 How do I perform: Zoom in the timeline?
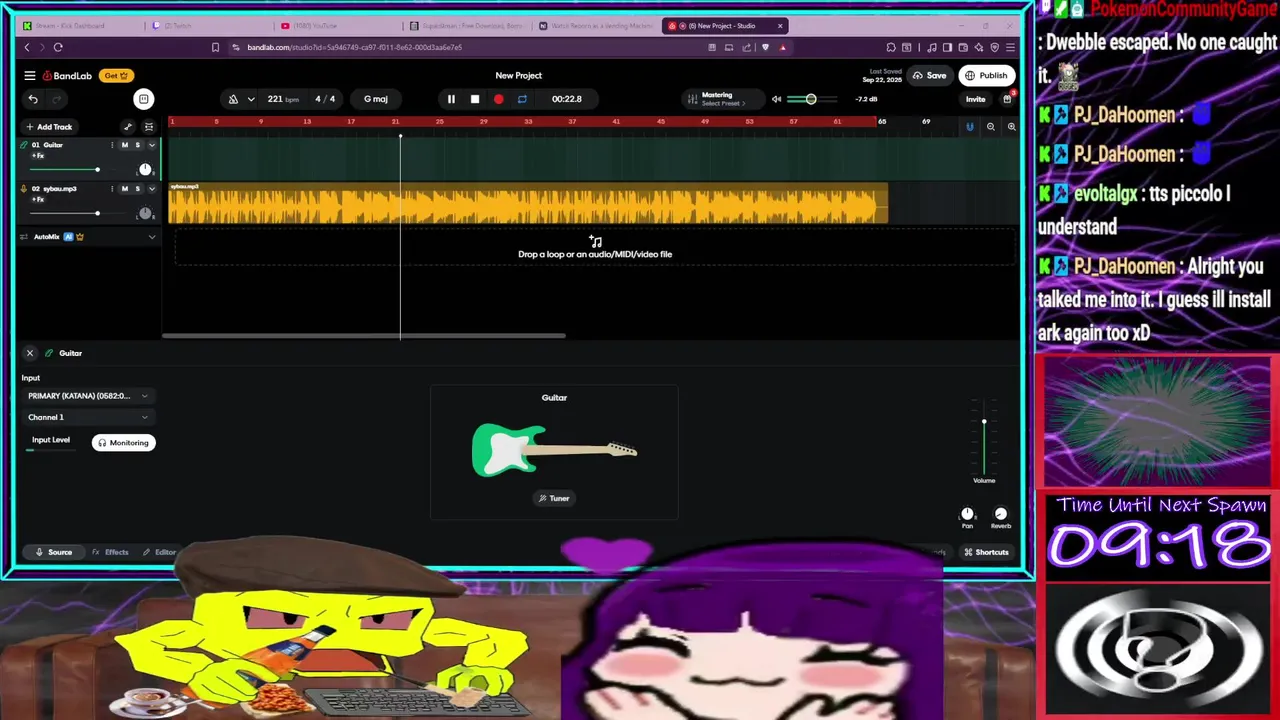1012,127
